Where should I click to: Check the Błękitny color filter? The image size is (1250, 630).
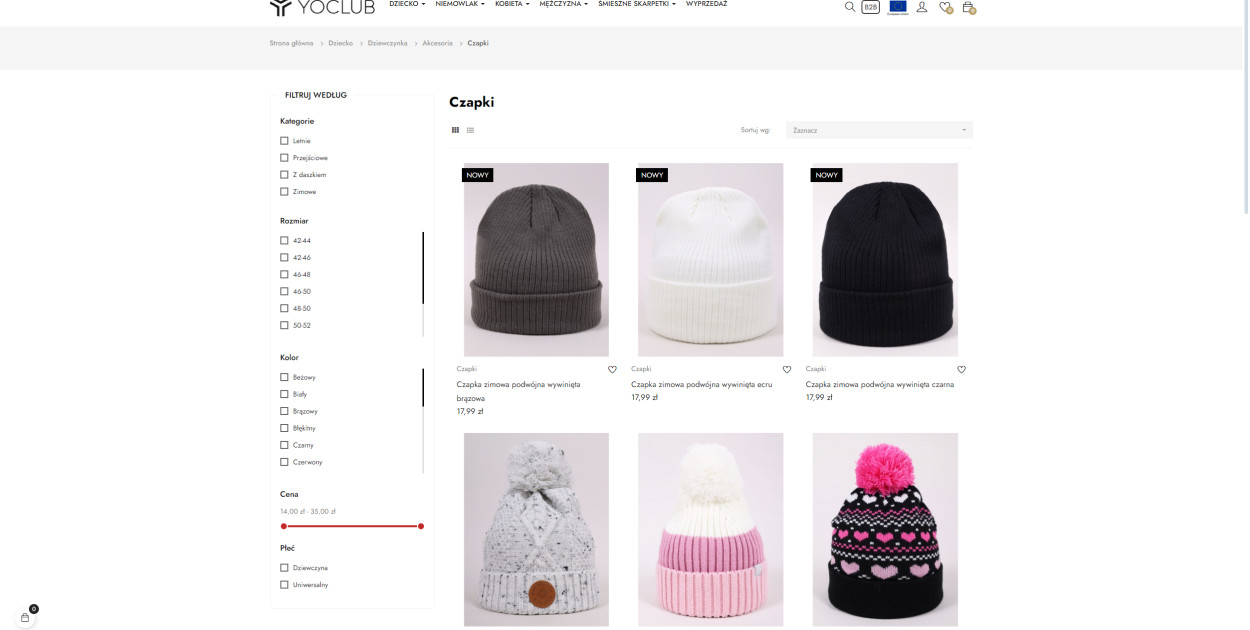click(284, 429)
